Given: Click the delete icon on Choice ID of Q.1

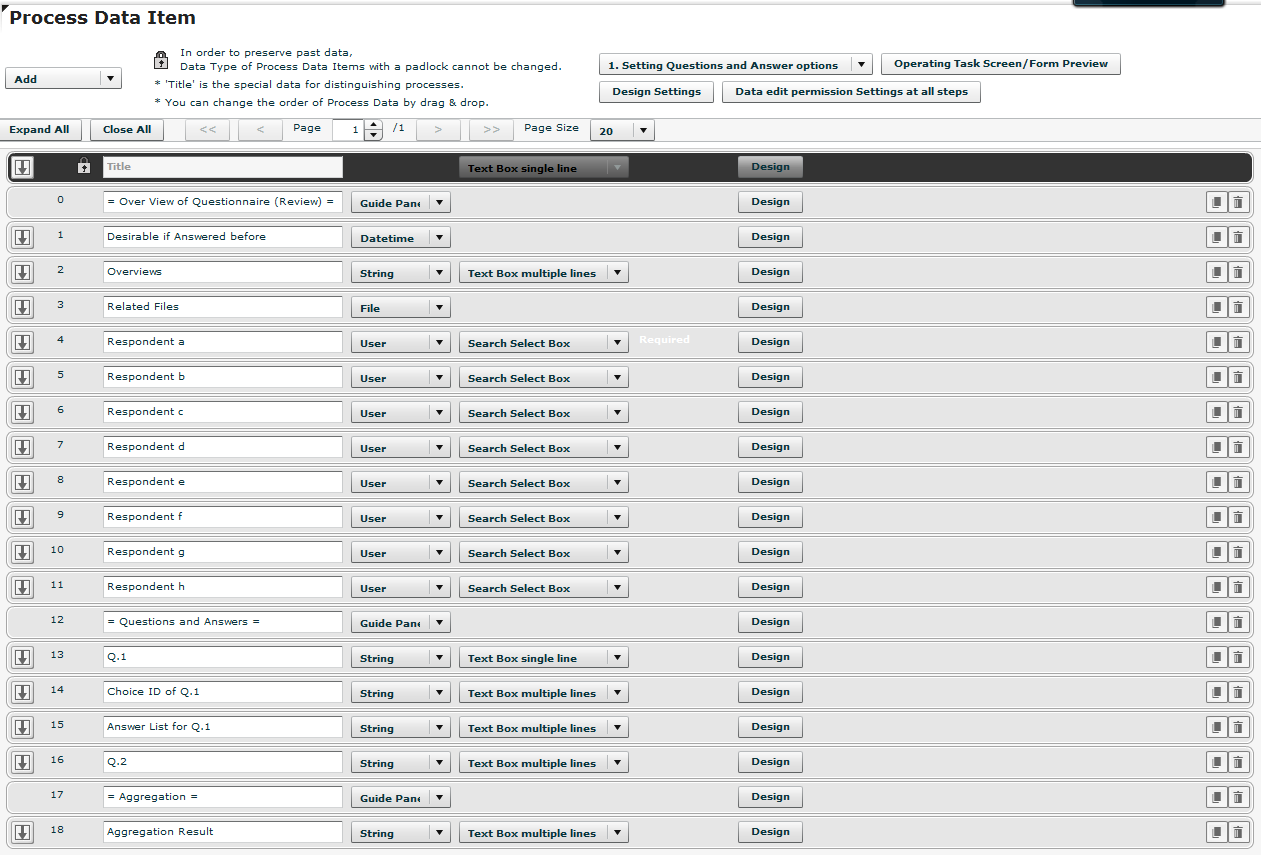Looking at the screenshot, I should point(1238,692).
